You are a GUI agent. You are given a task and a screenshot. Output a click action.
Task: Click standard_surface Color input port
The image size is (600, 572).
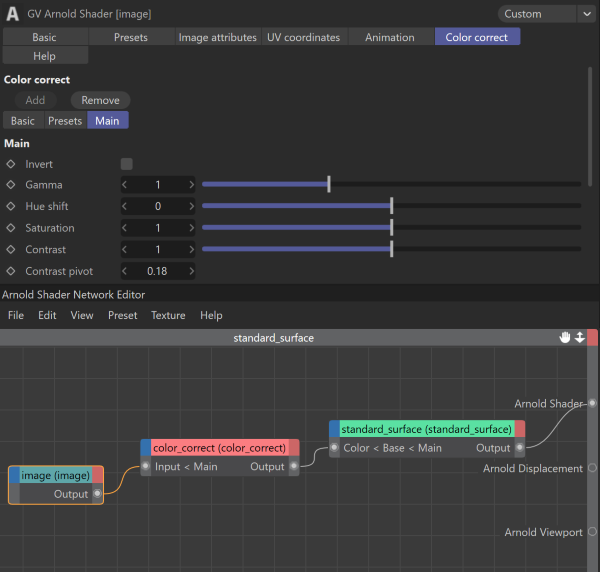coord(334,447)
